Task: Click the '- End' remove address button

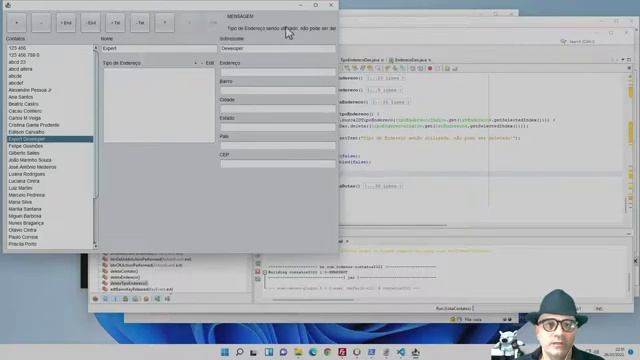Action: tap(91, 23)
